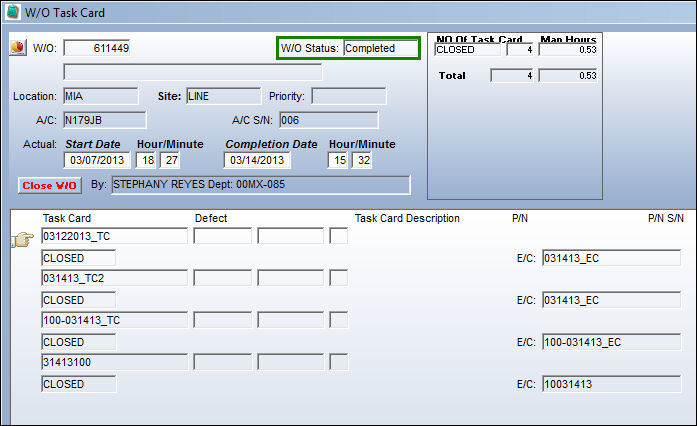
Task: Click the W/O Task Card window title icon
Action: [x=12, y=12]
